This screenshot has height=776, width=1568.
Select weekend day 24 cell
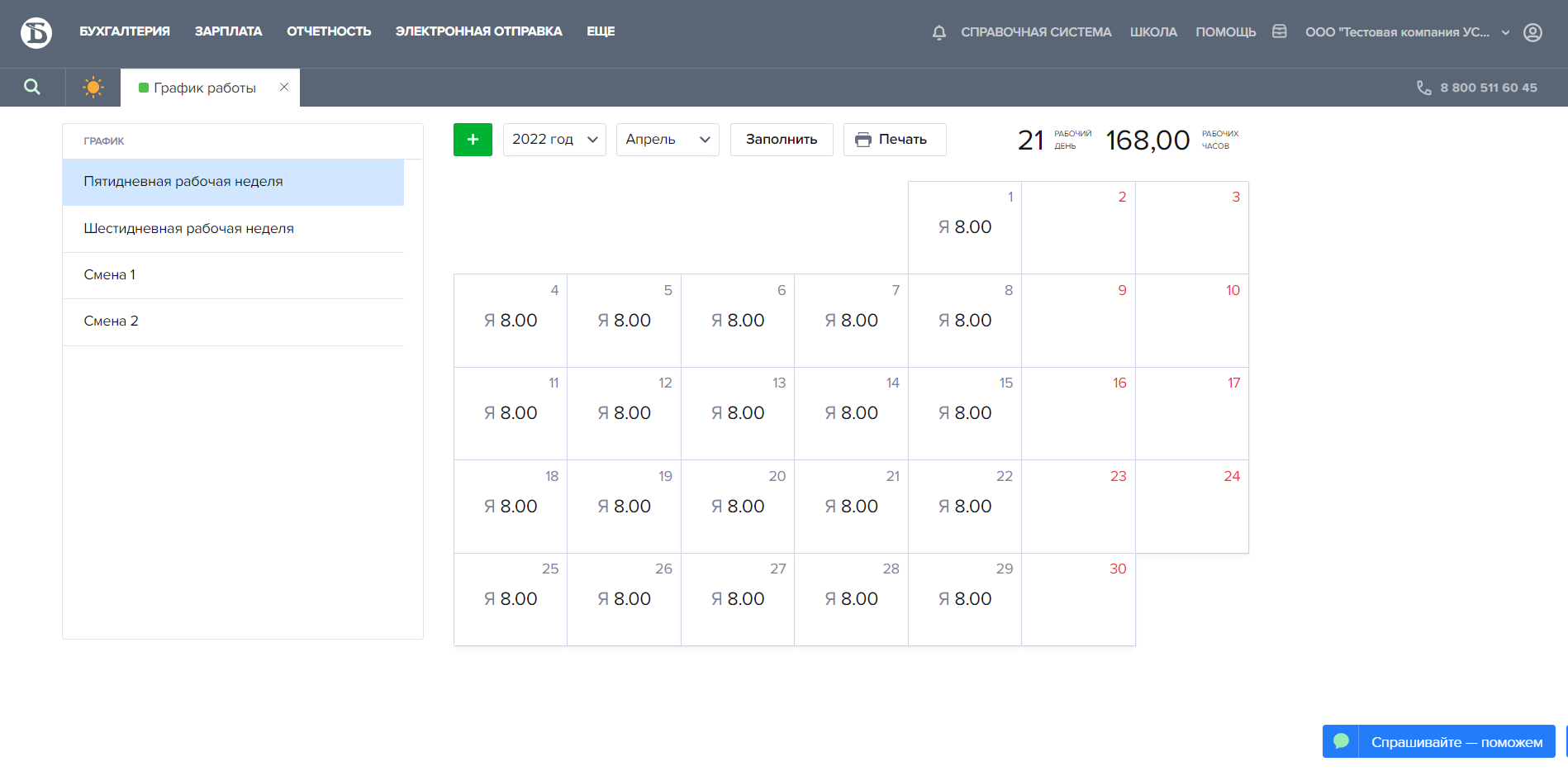[1192, 507]
